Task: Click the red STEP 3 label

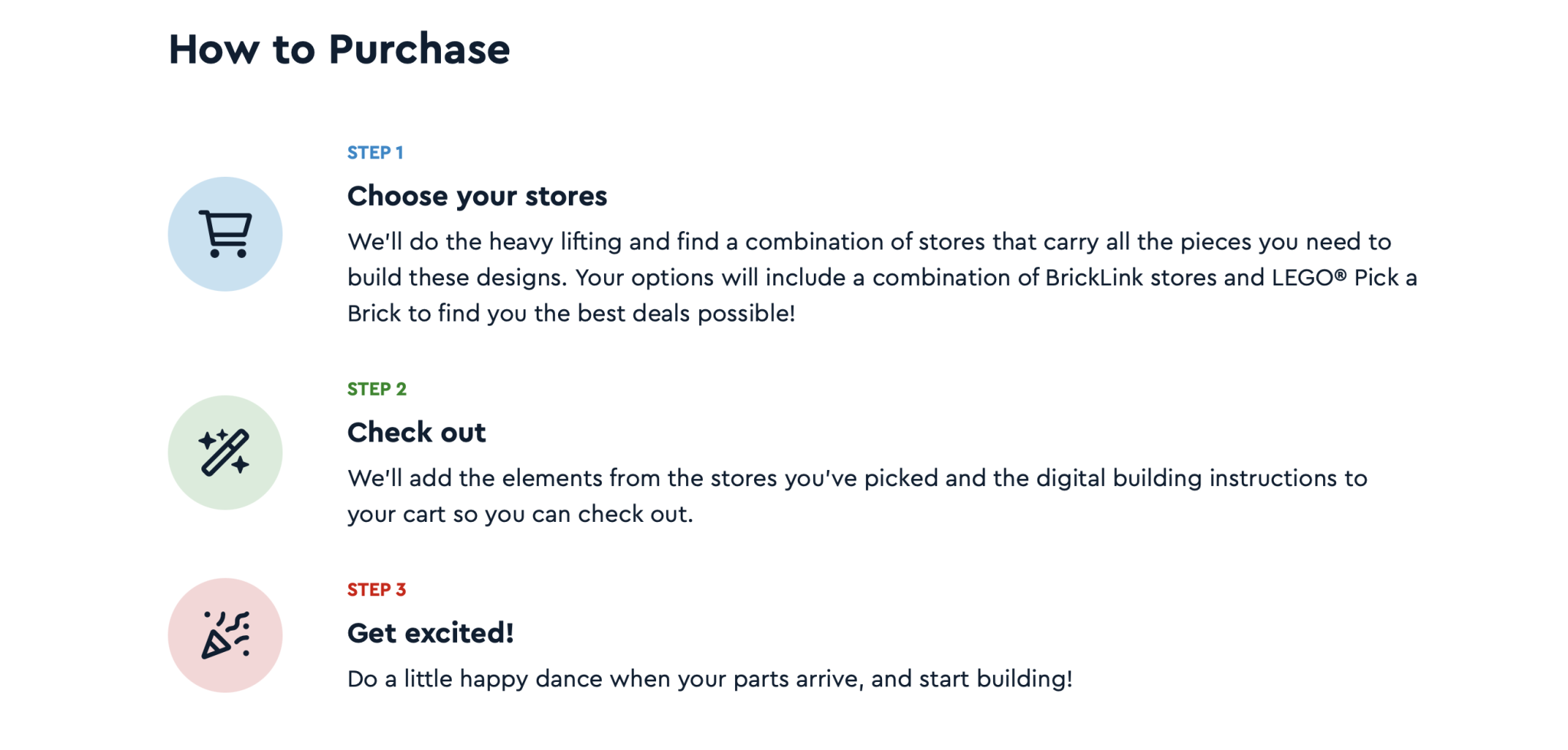Action: click(377, 589)
